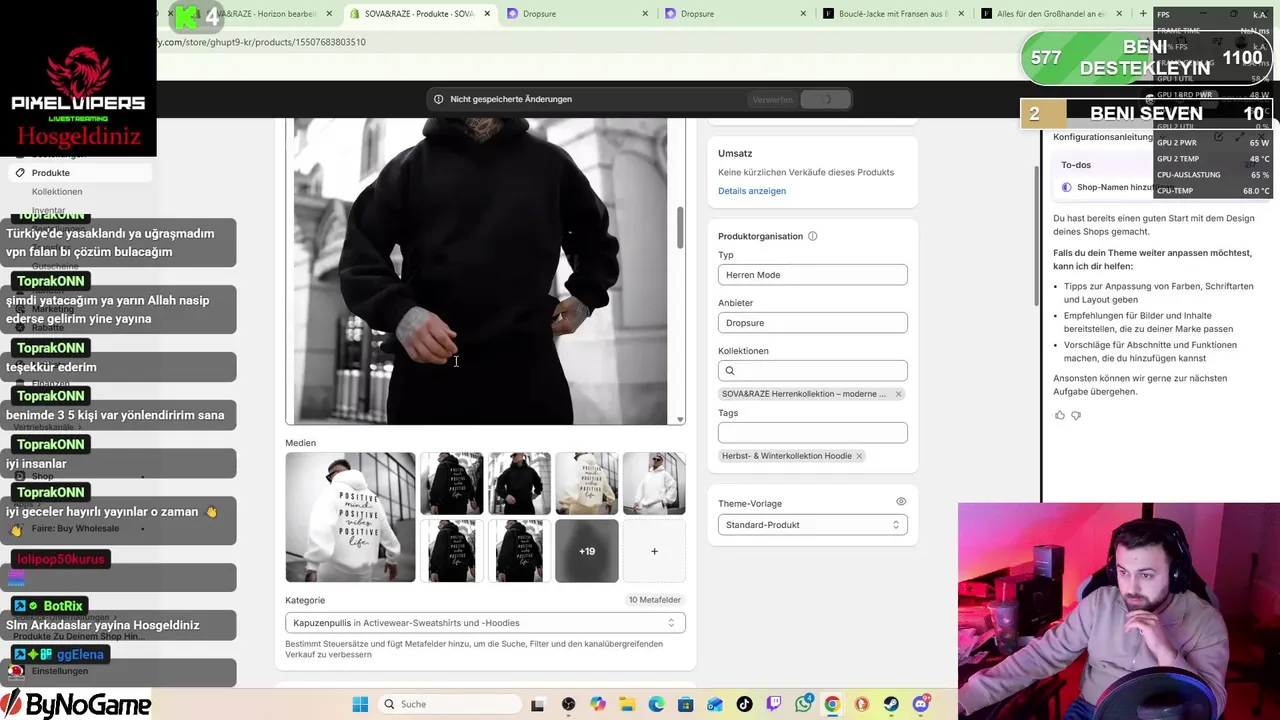Open Twitch from the taskbar
Viewport: 1280px width, 720px height.
774,704
